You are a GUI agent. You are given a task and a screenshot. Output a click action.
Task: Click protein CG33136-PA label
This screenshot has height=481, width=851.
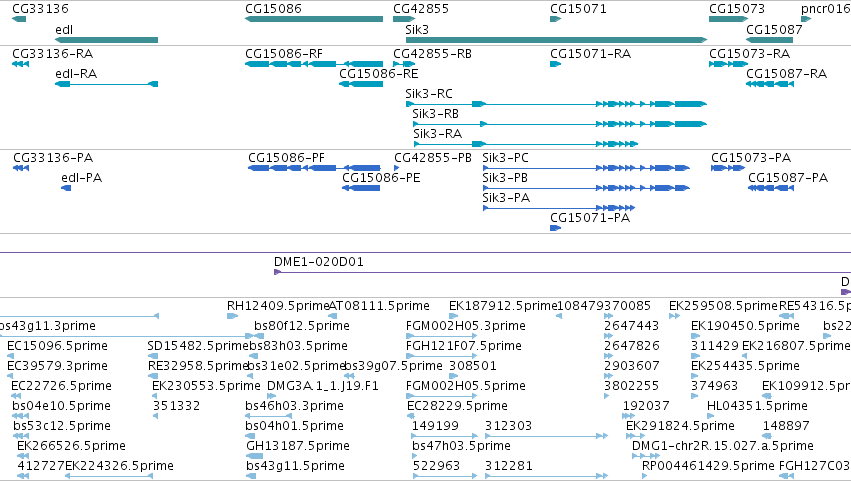tap(53, 158)
